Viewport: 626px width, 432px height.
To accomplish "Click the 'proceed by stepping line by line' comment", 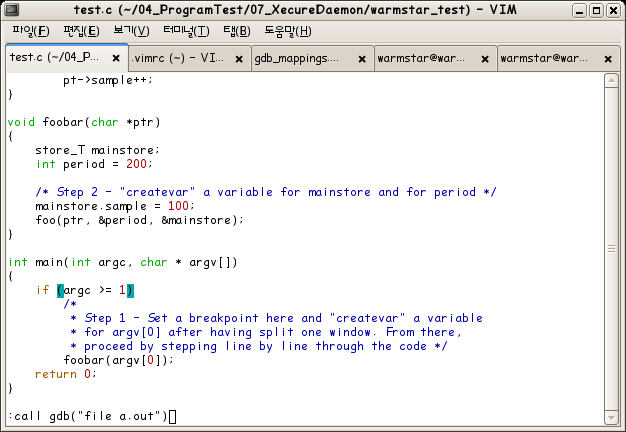I will tap(259, 346).
